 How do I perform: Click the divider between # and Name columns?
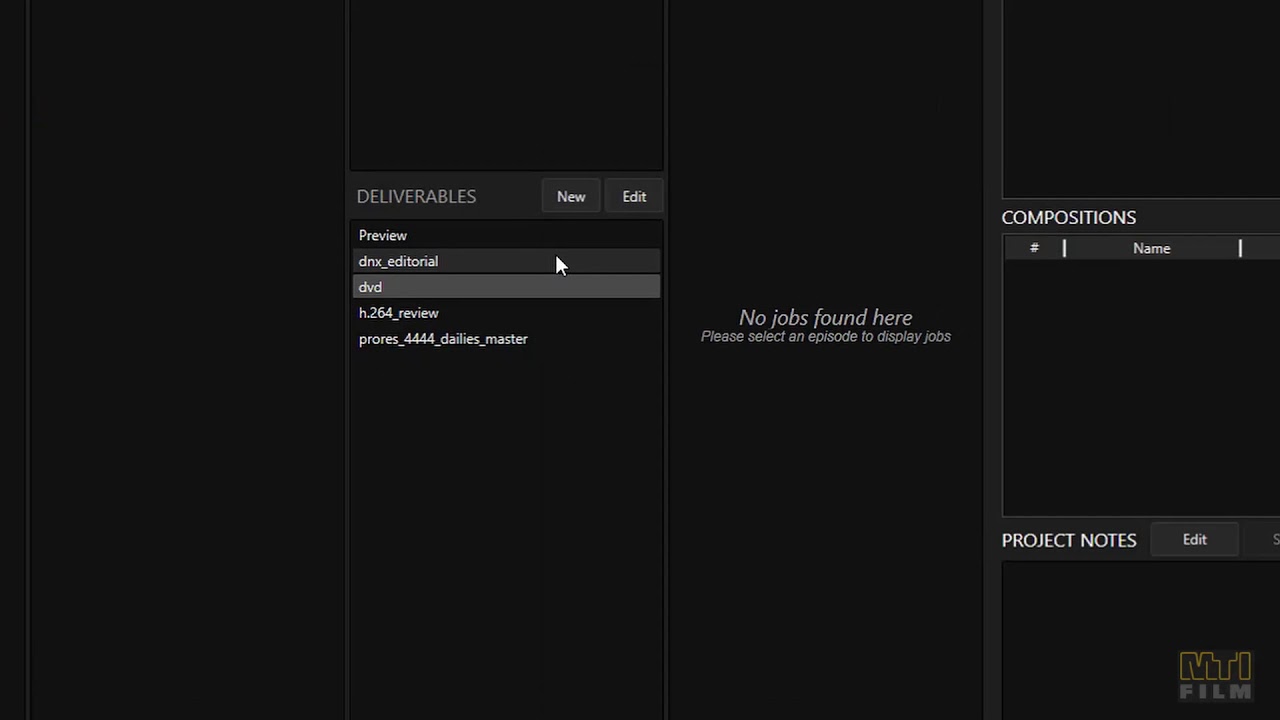click(1064, 249)
